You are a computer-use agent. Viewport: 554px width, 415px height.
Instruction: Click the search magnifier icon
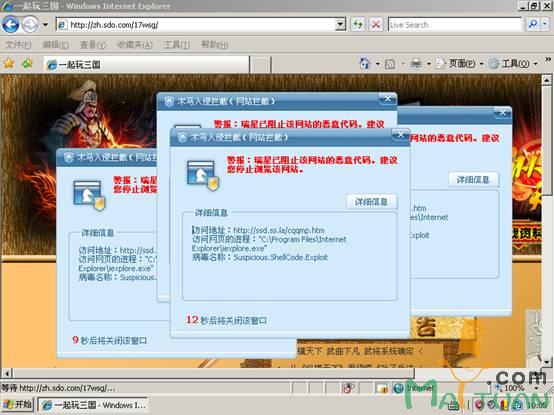pos(532,24)
